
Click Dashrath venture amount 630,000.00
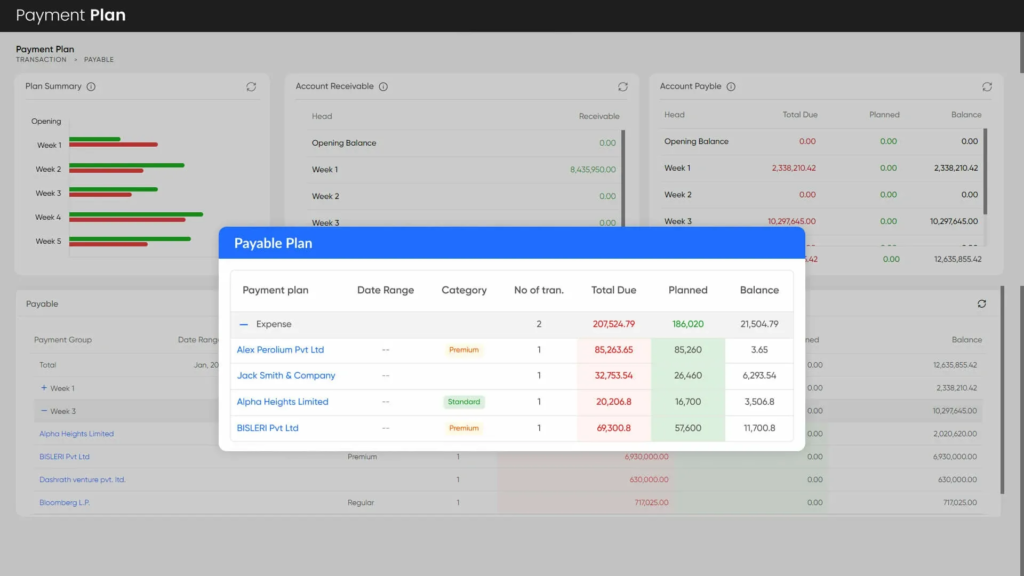coord(649,479)
